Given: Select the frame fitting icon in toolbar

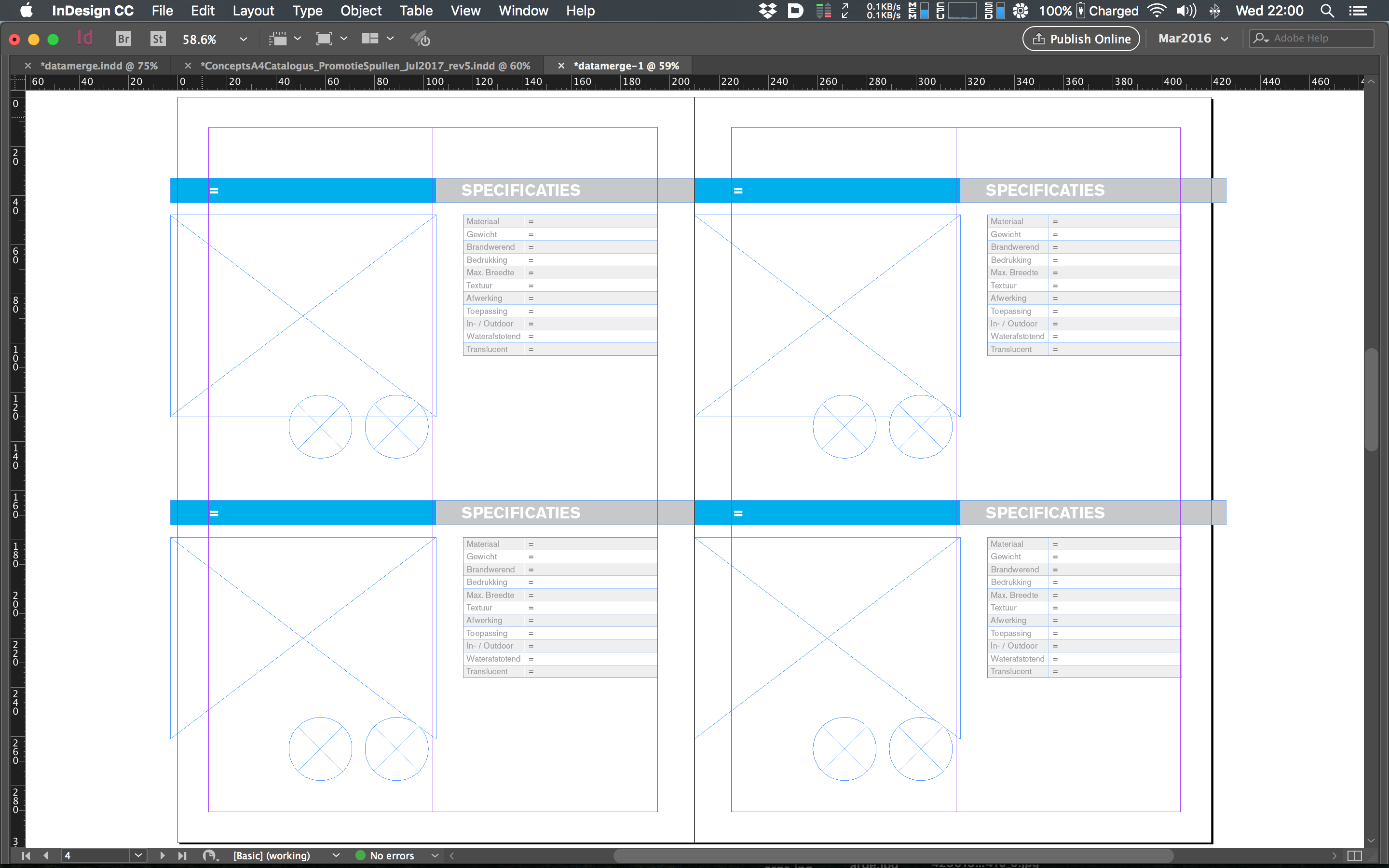Looking at the screenshot, I should click(x=324, y=38).
